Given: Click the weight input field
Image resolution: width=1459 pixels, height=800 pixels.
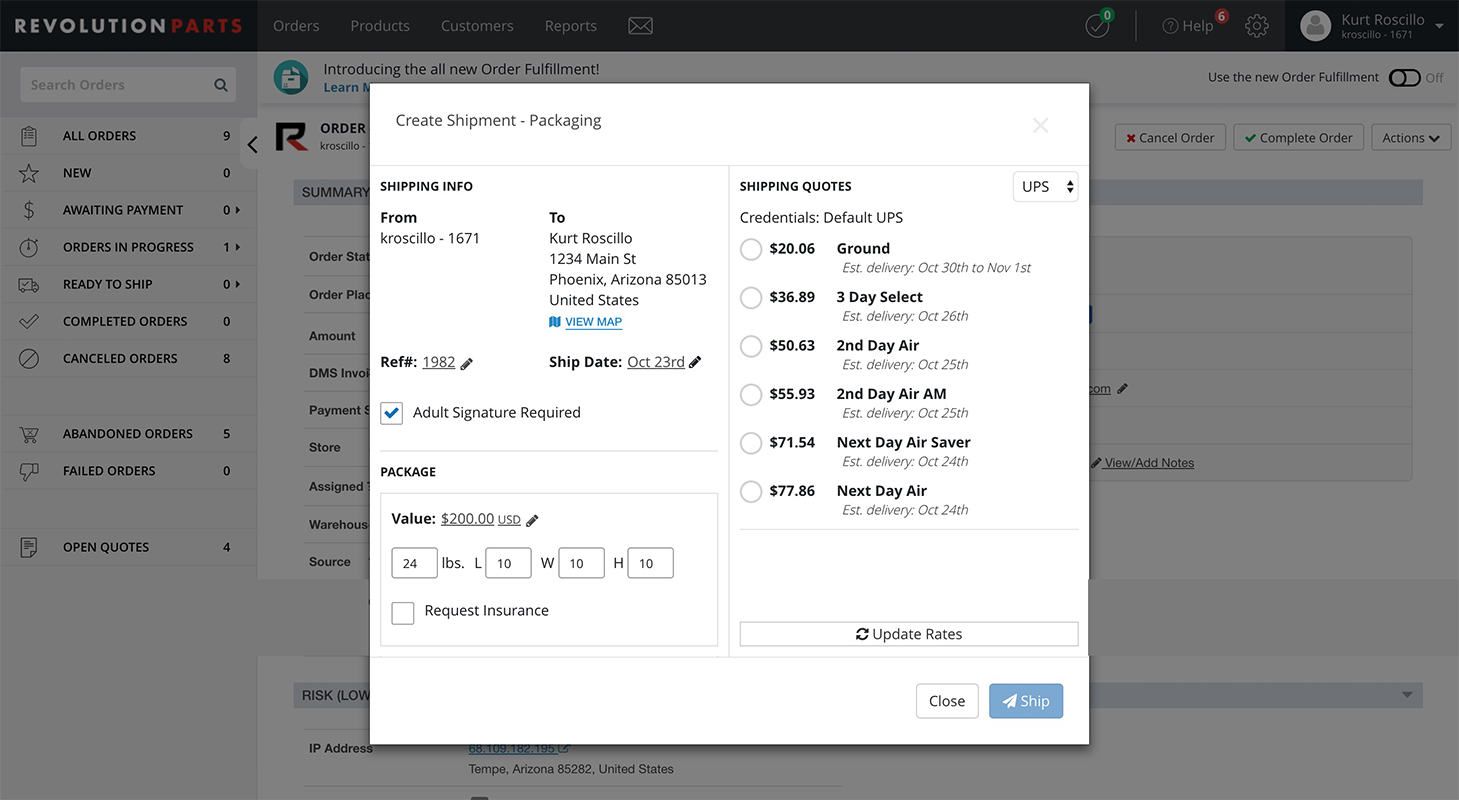Looking at the screenshot, I should coord(414,563).
